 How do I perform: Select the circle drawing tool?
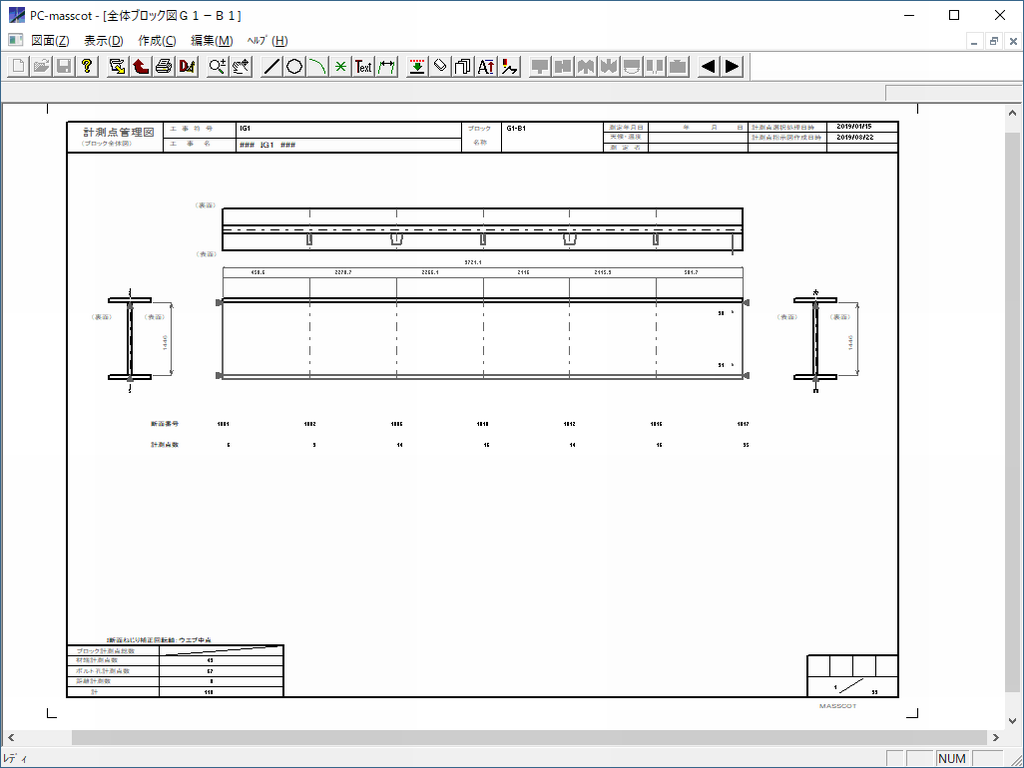(294, 67)
